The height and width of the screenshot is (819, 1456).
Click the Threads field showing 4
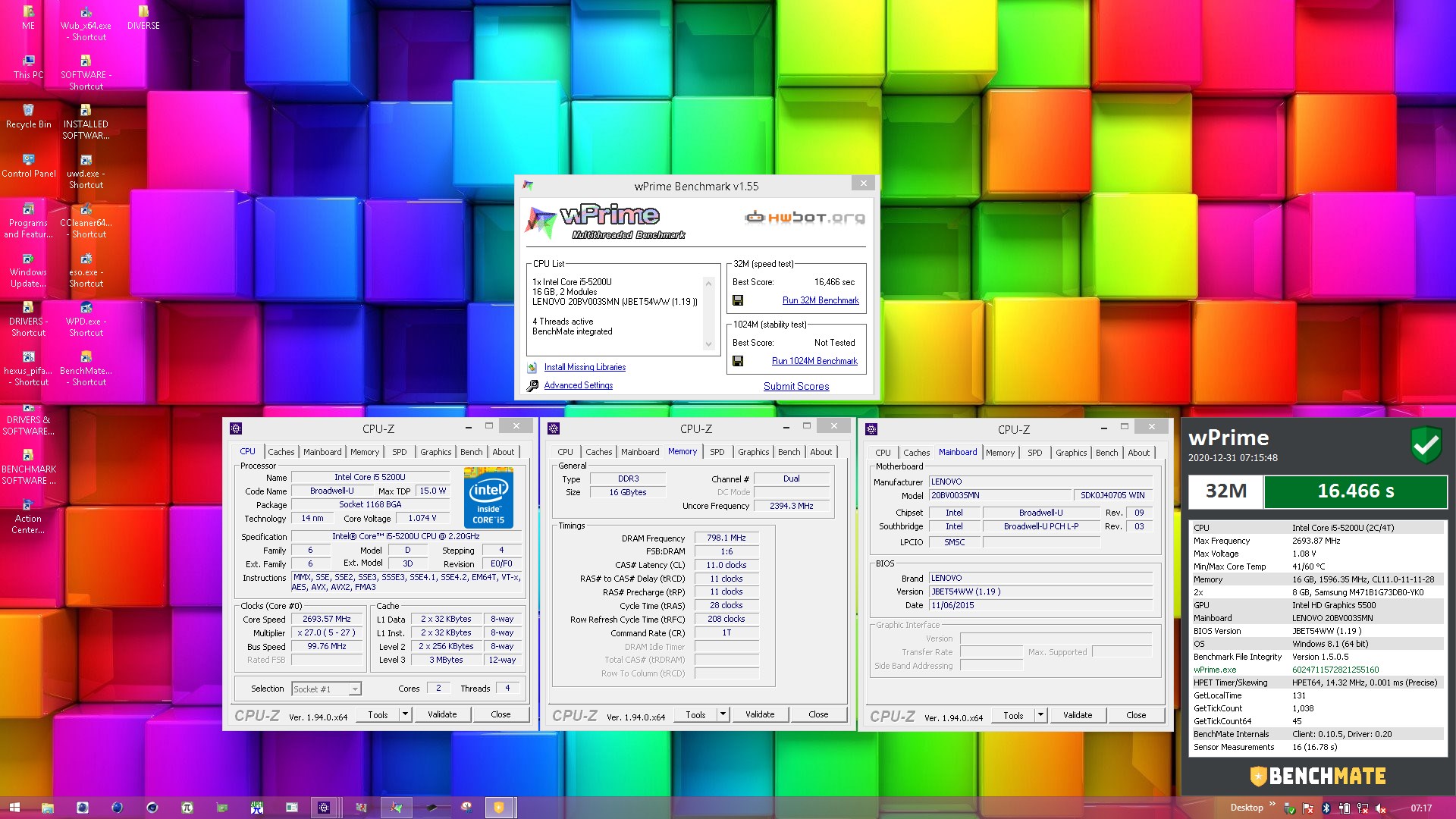507,689
